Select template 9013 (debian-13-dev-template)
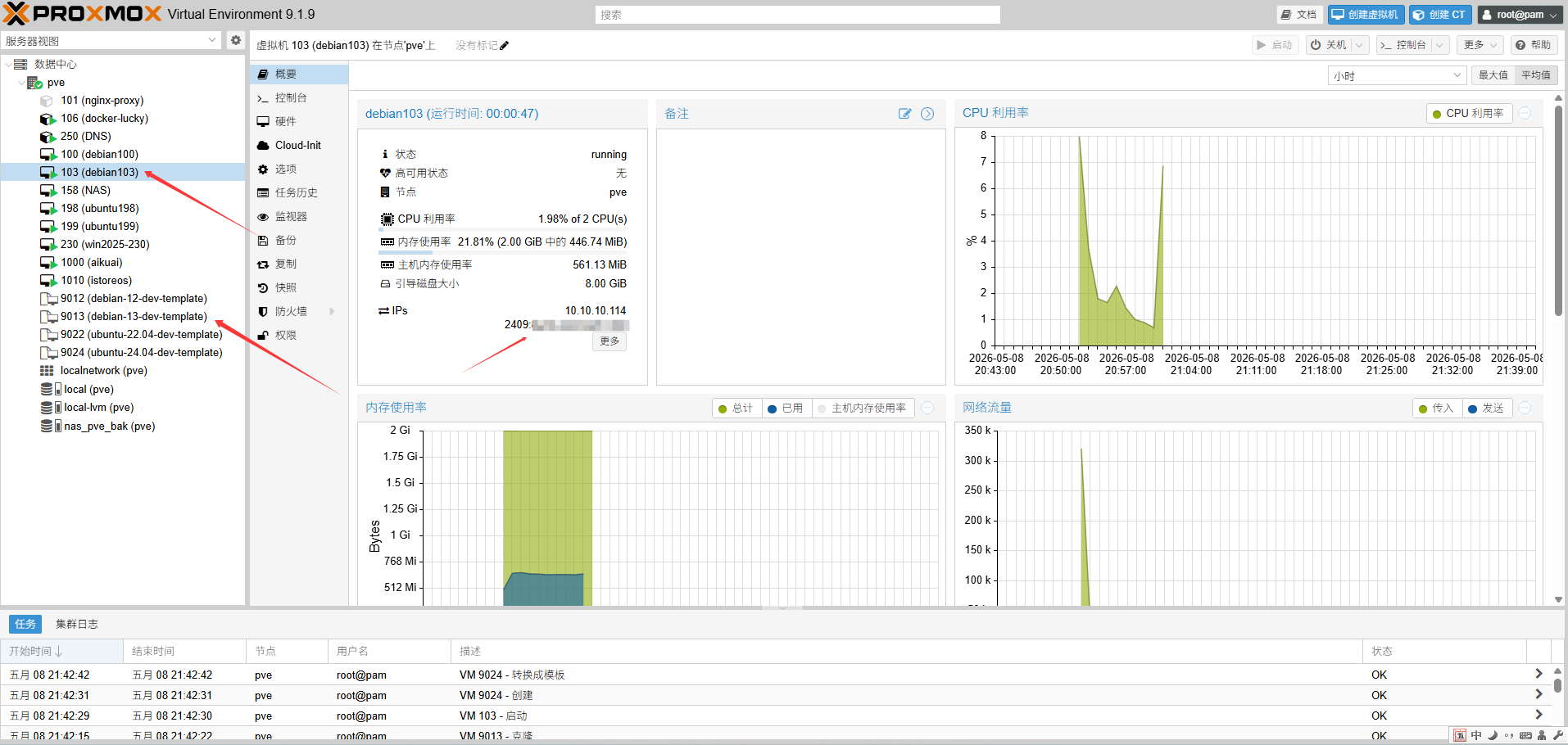This screenshot has height=745, width=1568. point(134,317)
